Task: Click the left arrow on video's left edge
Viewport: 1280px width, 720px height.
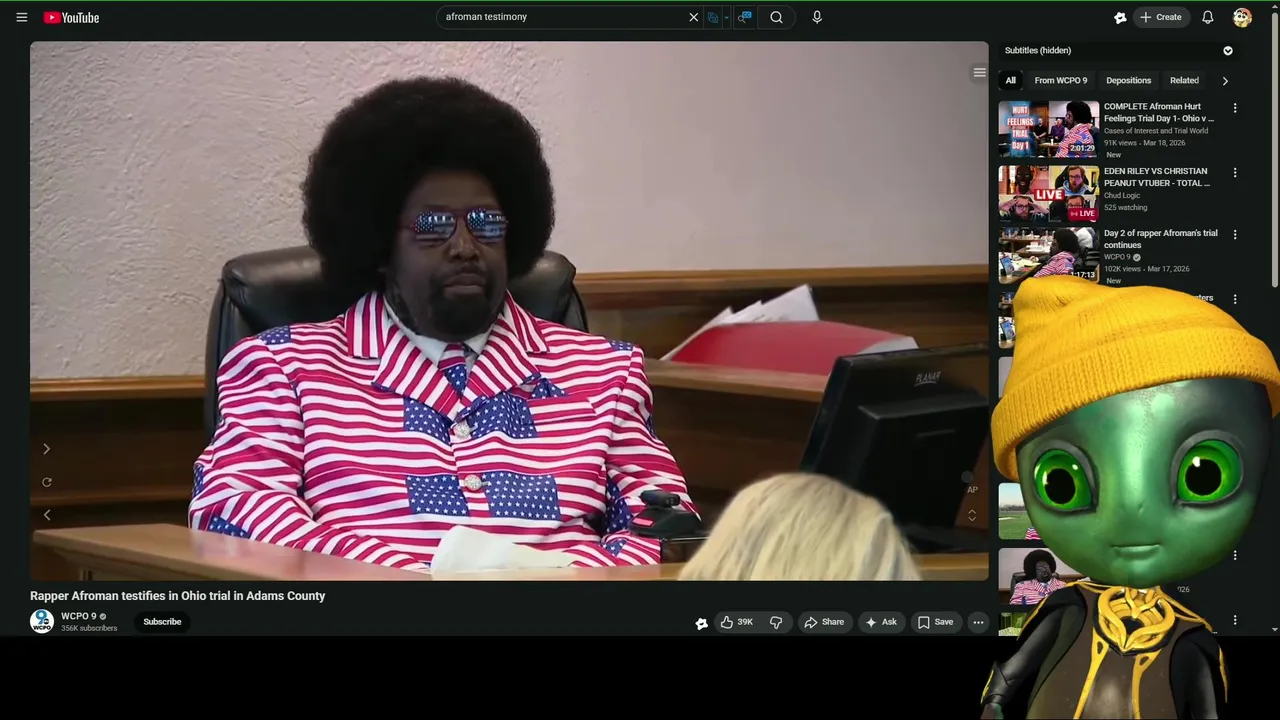Action: tap(46, 515)
